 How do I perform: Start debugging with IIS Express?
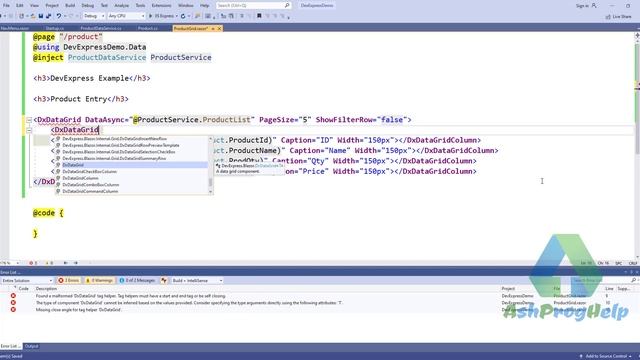[162, 16]
